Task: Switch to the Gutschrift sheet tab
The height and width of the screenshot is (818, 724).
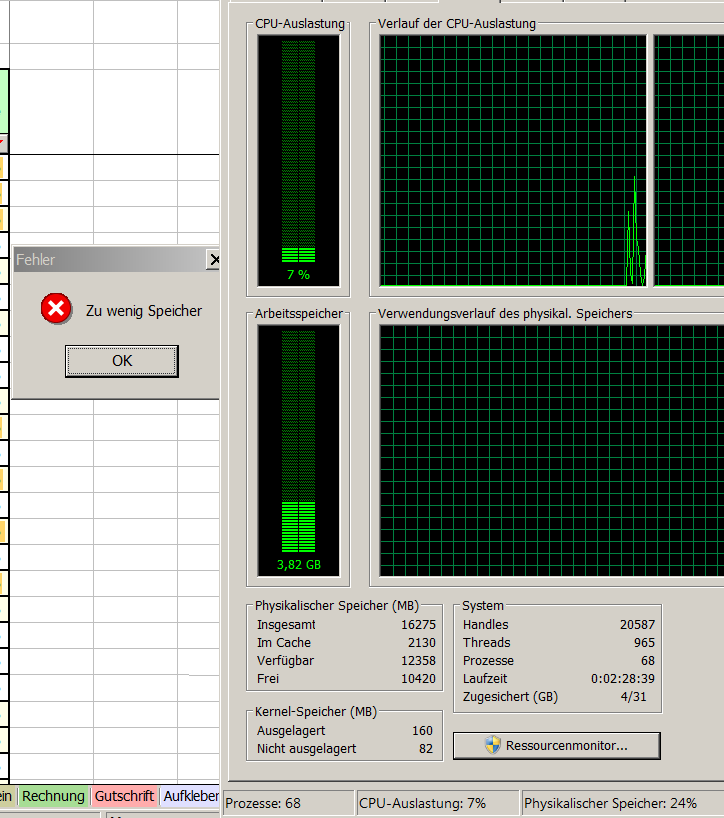Action: tap(124, 796)
